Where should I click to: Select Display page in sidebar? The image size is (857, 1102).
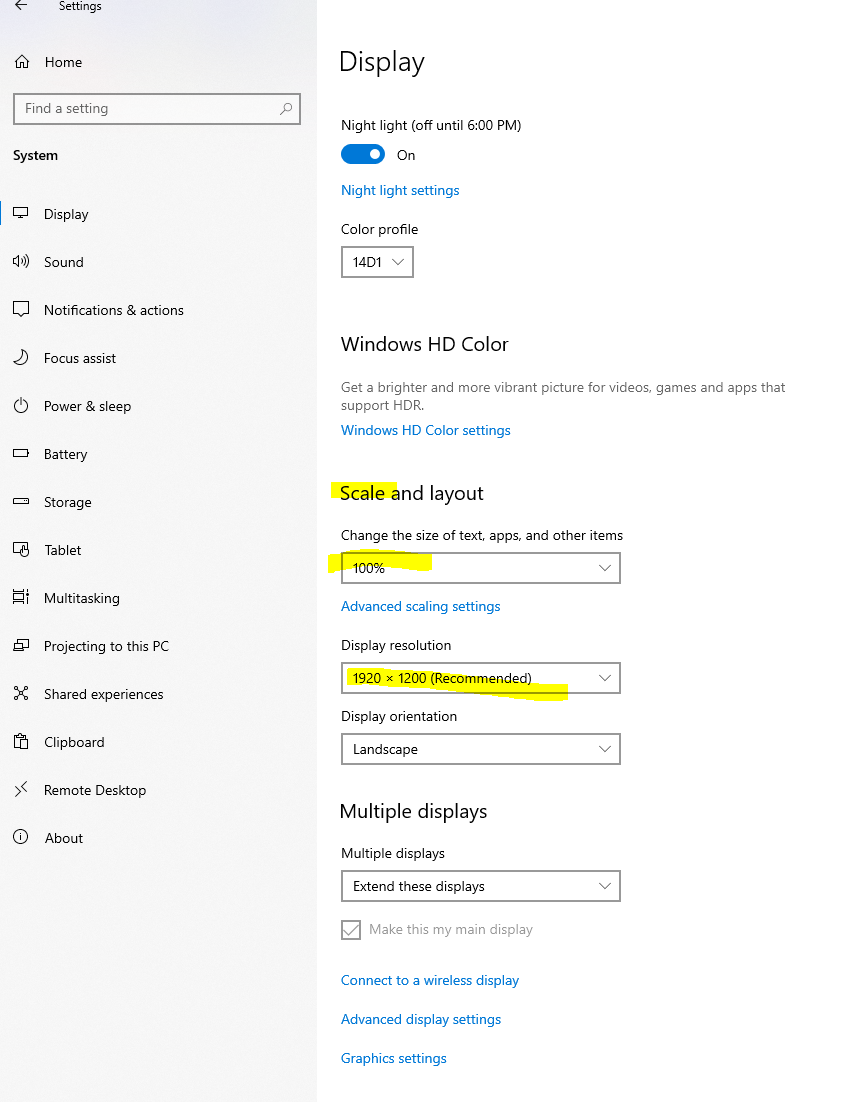(x=66, y=214)
